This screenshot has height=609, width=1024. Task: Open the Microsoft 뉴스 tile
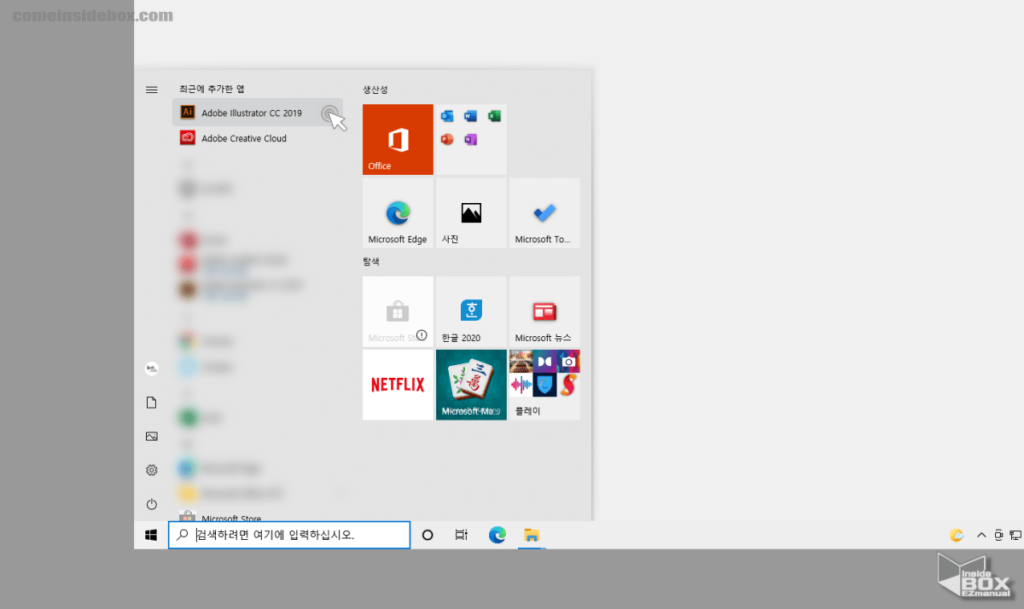[544, 312]
